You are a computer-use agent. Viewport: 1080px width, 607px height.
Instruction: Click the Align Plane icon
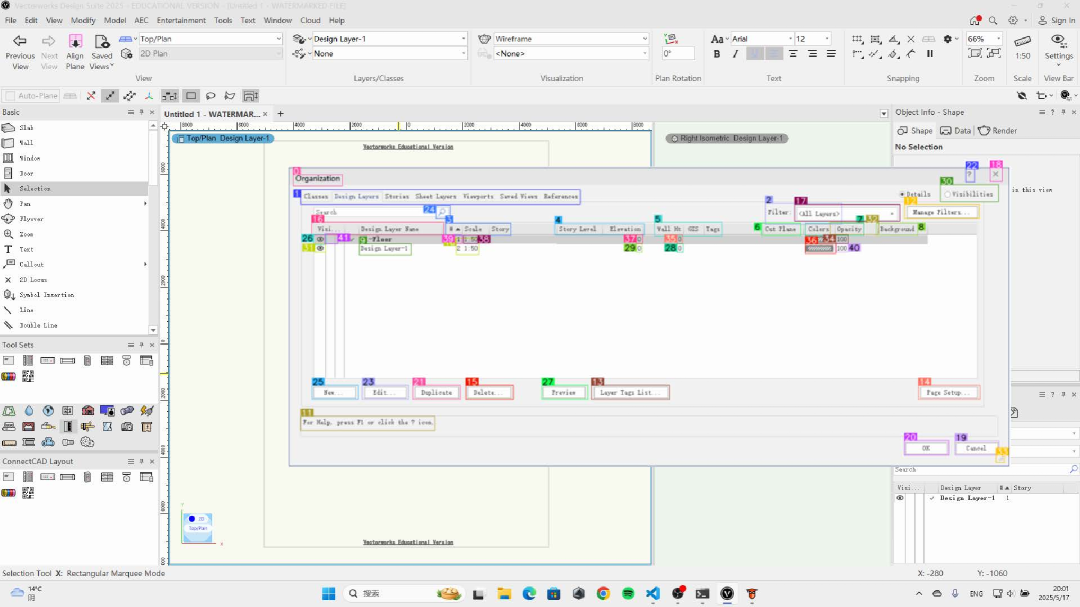pyautogui.click(x=75, y=41)
